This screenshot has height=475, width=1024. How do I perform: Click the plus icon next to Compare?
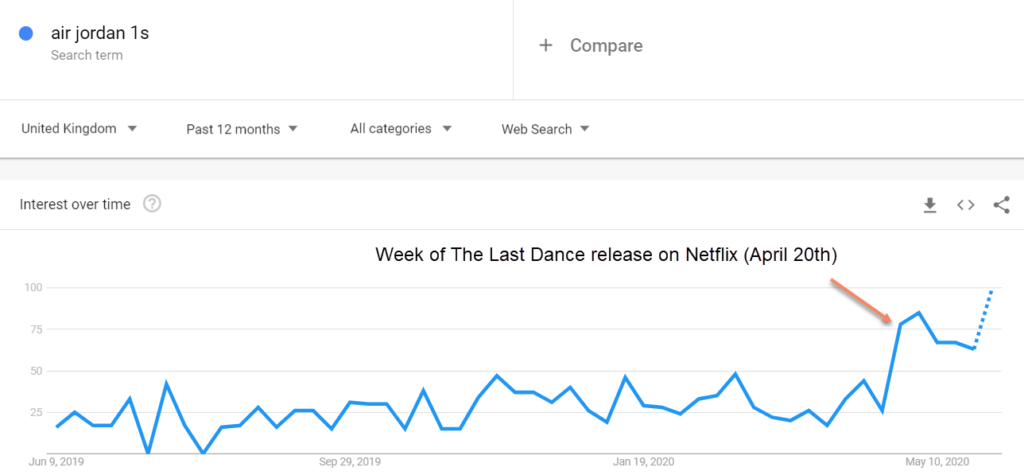click(546, 45)
